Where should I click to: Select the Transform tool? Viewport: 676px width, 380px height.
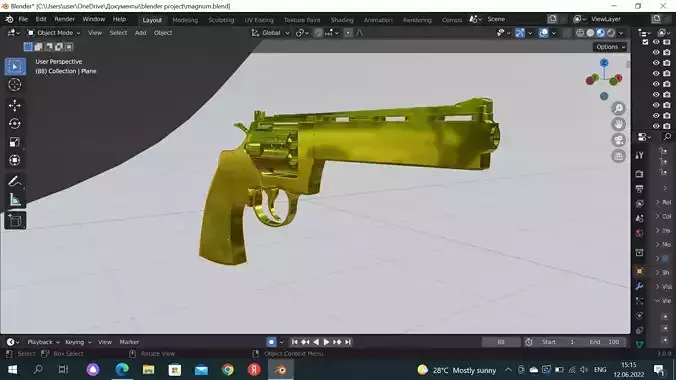[x=15, y=160]
